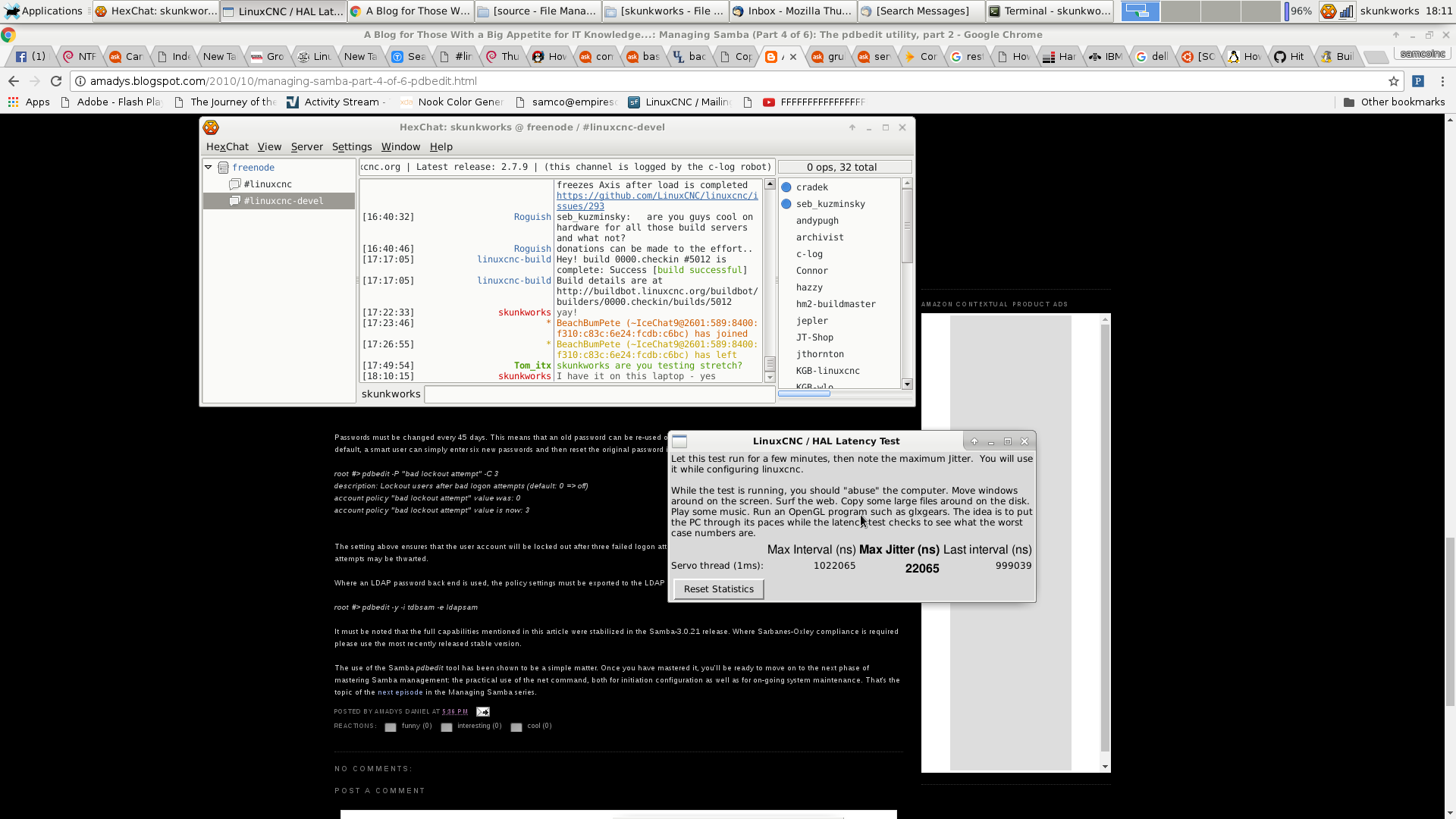Click the HexChat lag meter bar
The height and width of the screenshot is (819, 1456).
click(x=804, y=394)
